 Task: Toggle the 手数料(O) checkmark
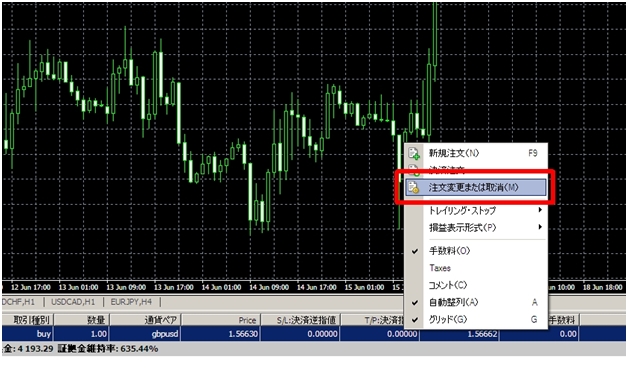pos(415,251)
